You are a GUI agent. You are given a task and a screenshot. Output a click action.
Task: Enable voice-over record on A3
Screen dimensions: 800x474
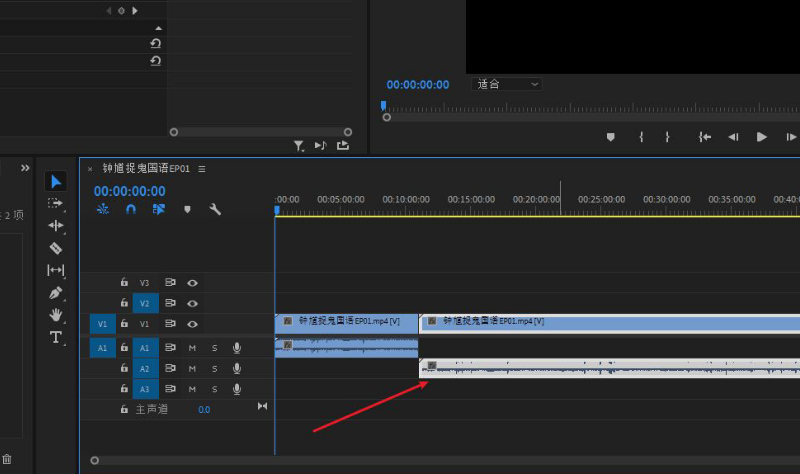pyautogui.click(x=237, y=389)
